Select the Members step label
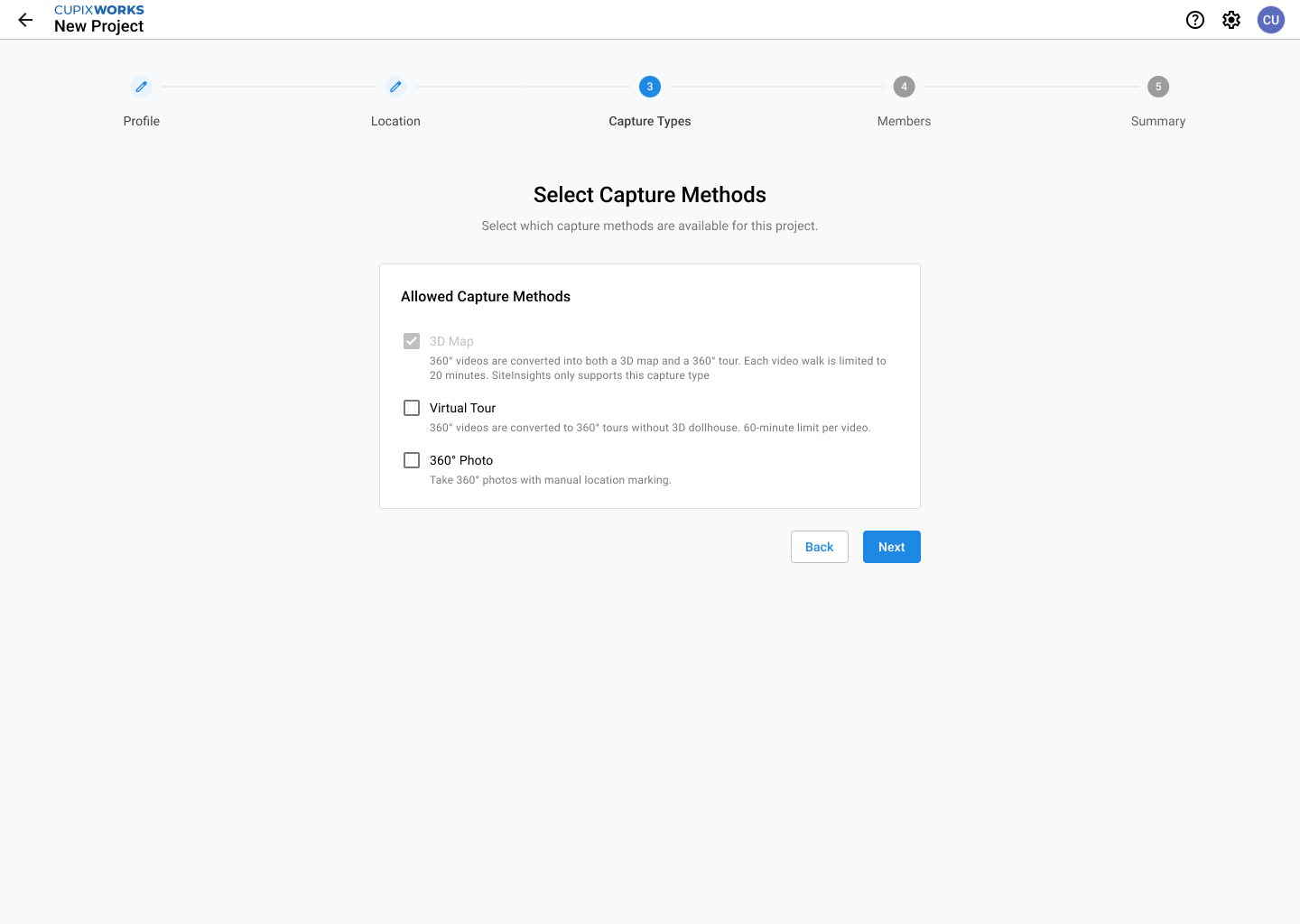 [904, 121]
